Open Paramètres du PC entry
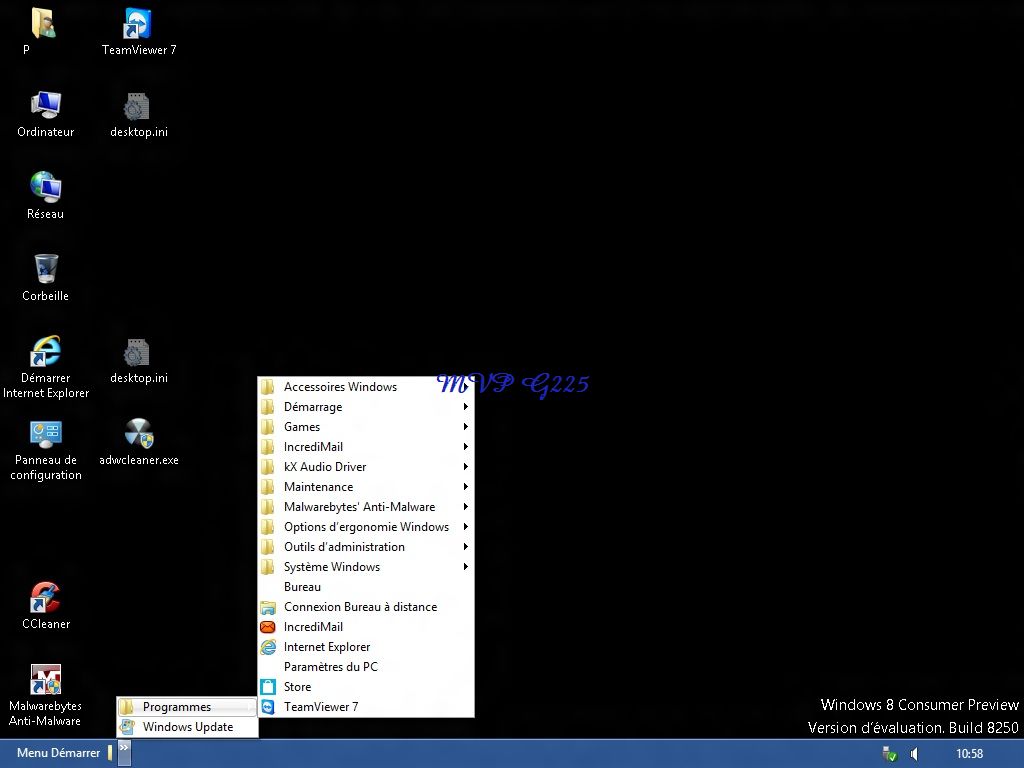The image size is (1024, 768). (x=330, y=667)
